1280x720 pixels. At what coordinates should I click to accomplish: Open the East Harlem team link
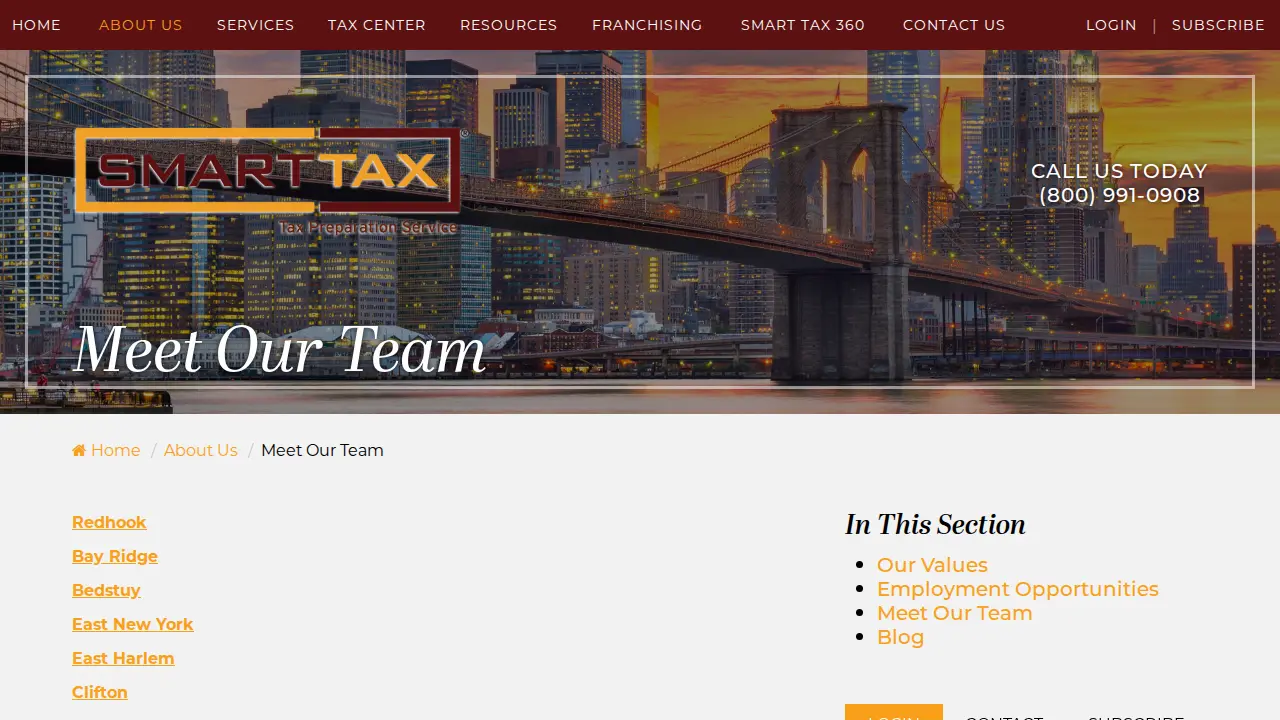tap(123, 658)
